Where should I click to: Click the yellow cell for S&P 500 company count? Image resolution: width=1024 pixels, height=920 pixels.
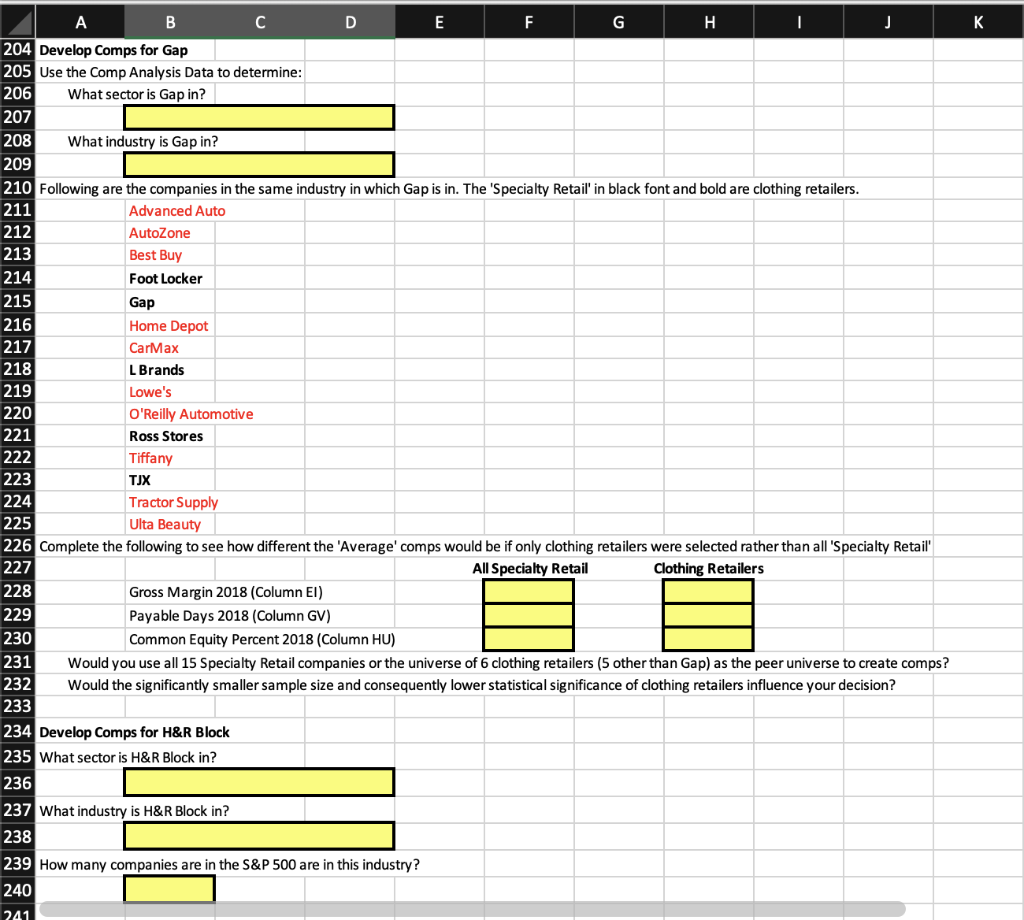tap(169, 888)
